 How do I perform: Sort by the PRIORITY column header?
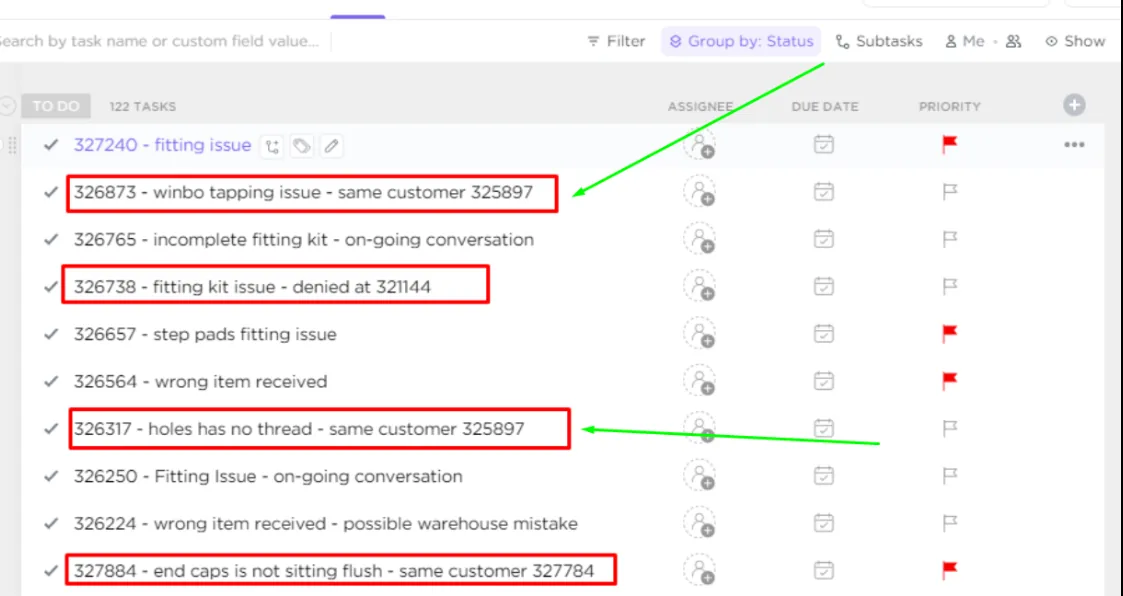coord(950,107)
